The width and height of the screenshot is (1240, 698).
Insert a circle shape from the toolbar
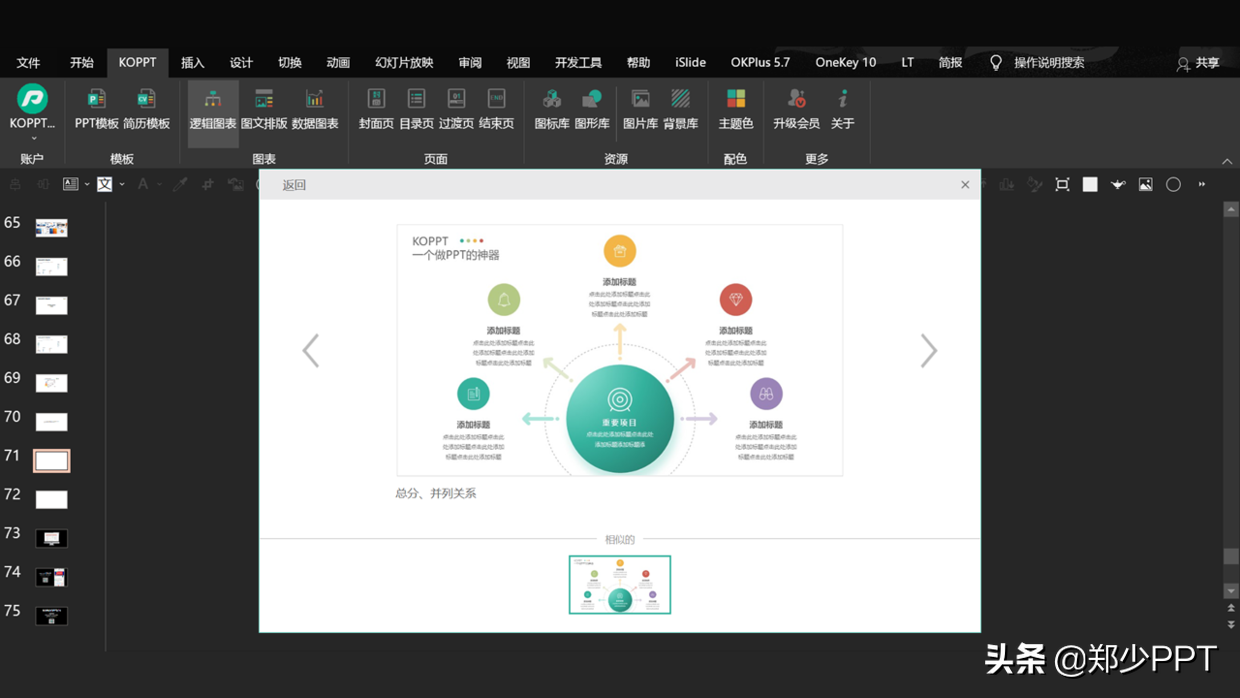1173,184
